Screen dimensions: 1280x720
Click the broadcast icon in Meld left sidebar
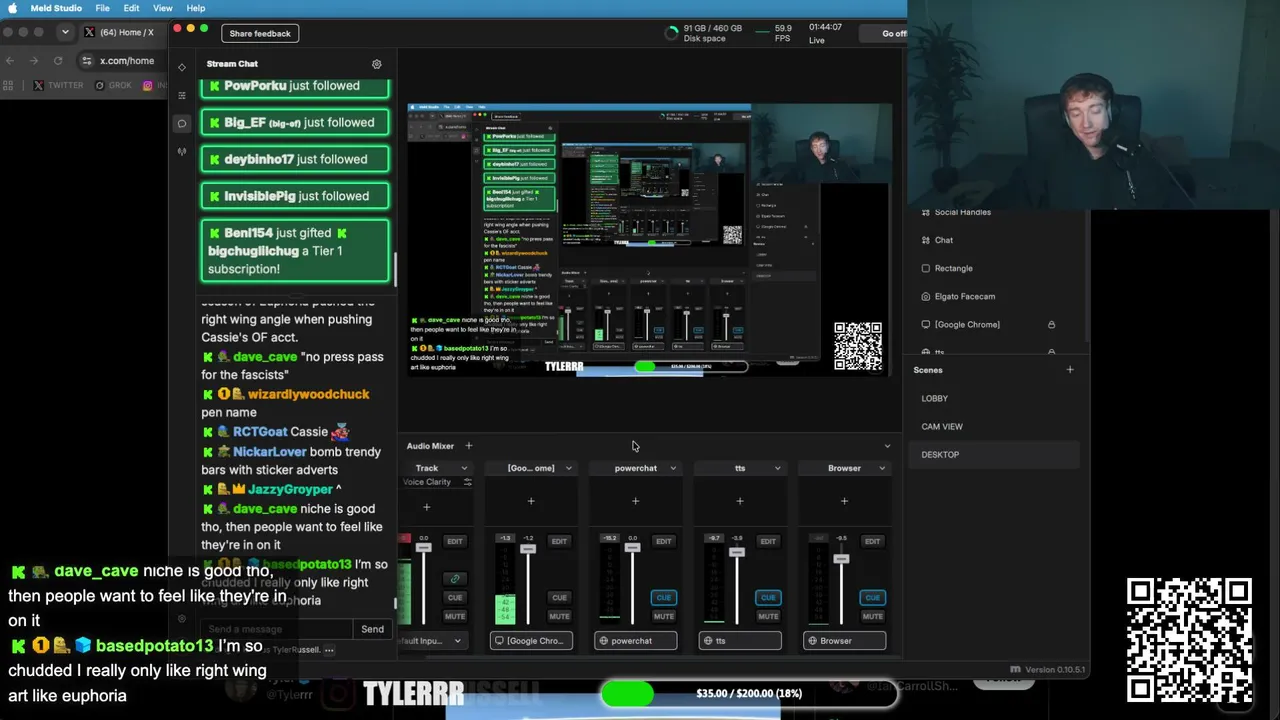point(182,152)
